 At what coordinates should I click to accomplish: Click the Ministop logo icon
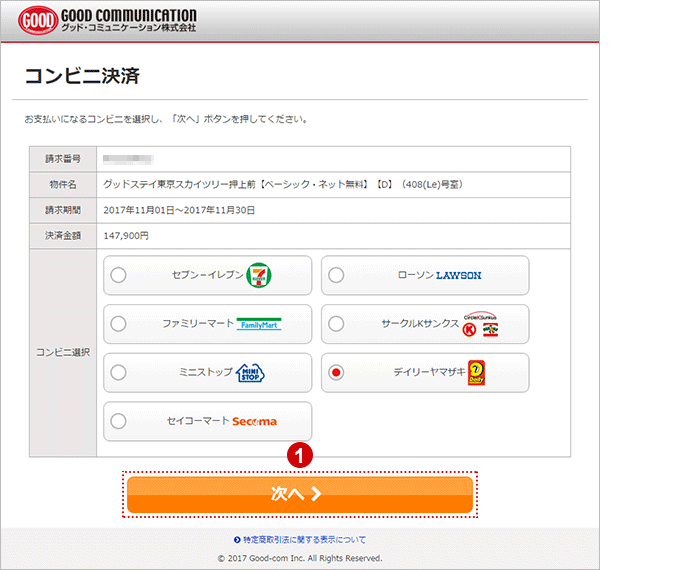(x=250, y=373)
